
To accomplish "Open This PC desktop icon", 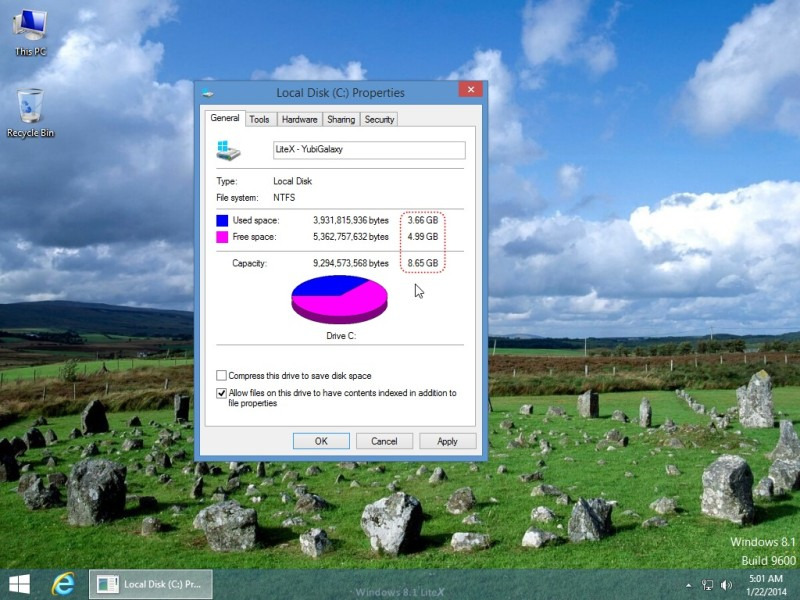I will [30, 32].
